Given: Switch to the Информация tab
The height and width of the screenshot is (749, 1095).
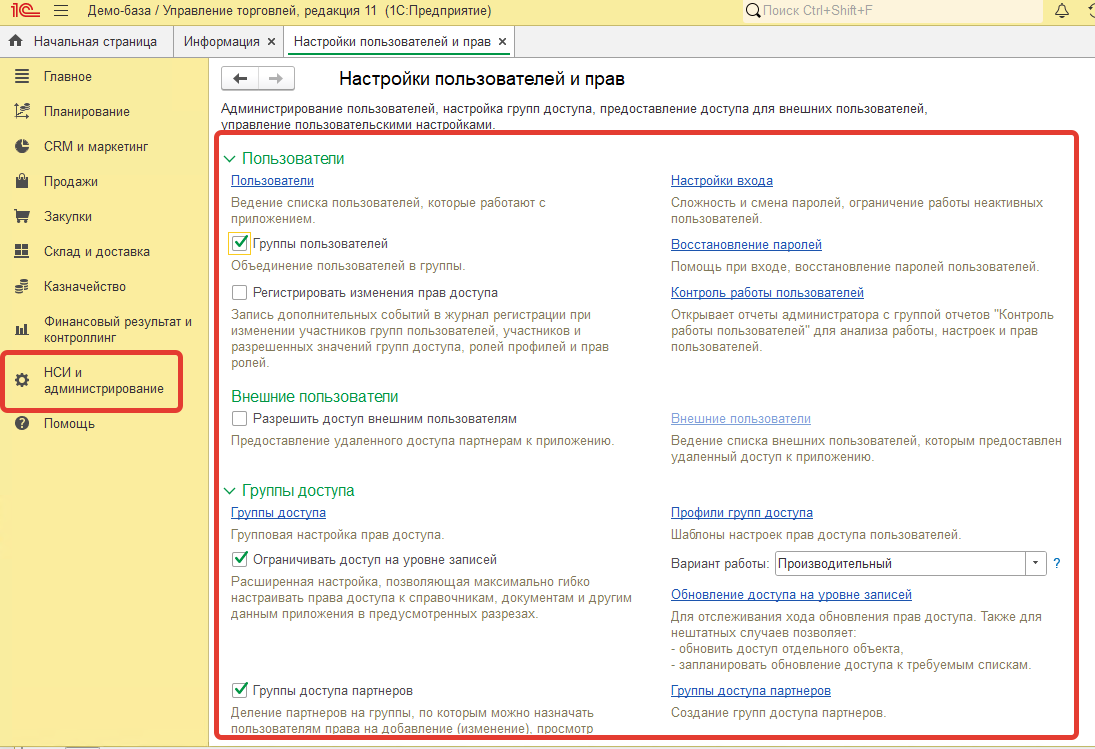Looking at the screenshot, I should point(221,42).
